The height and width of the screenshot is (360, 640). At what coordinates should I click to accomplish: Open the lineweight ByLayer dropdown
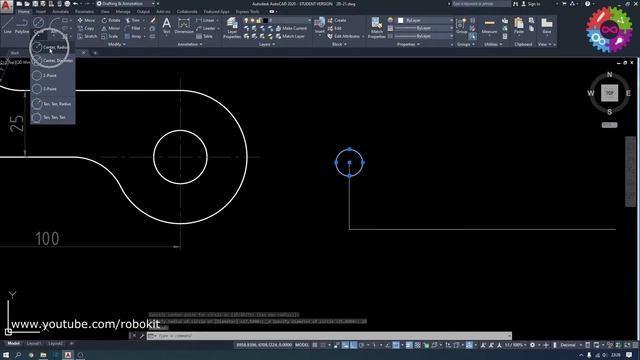[423, 28]
